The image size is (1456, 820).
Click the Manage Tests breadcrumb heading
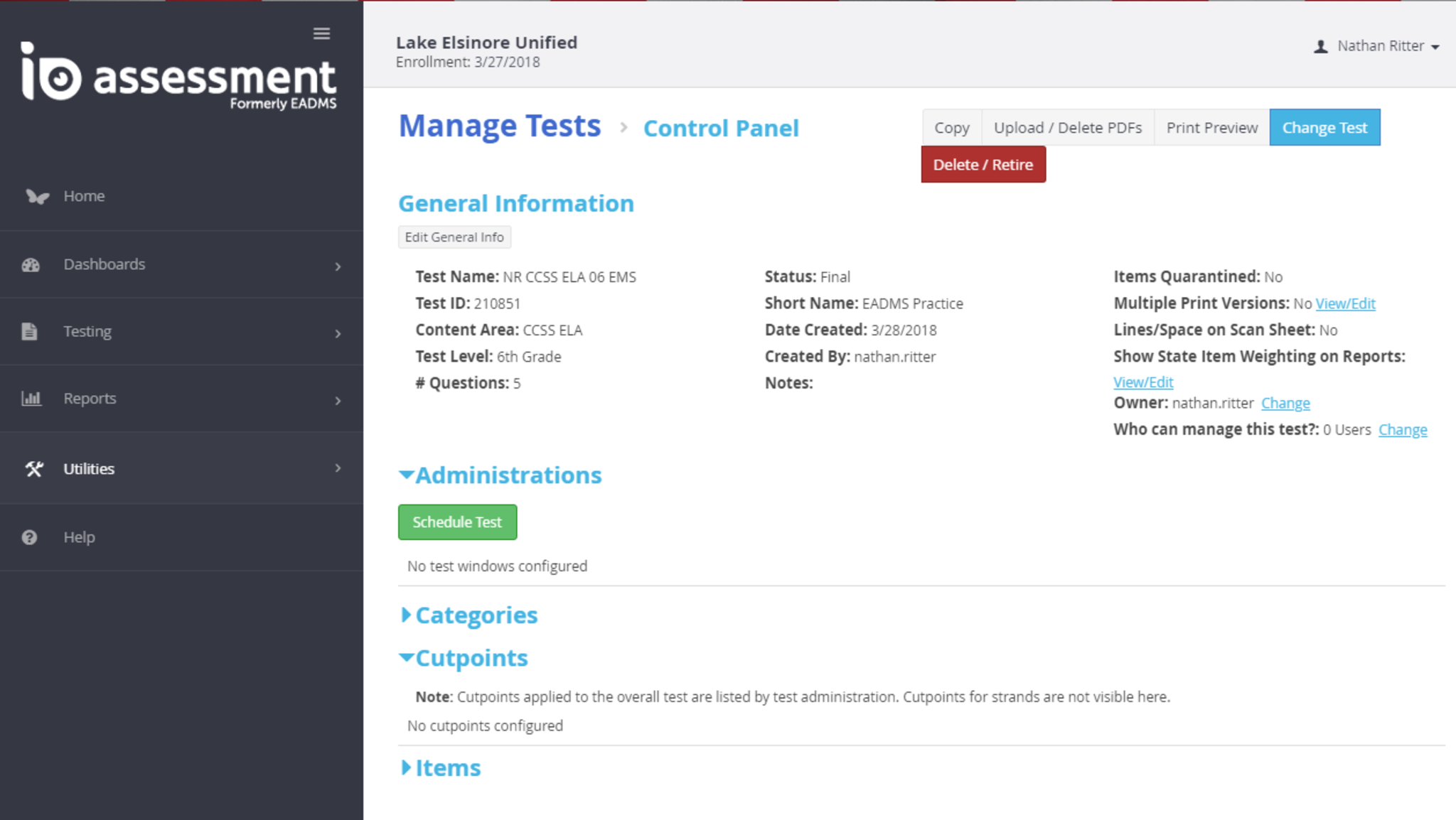coord(499,126)
